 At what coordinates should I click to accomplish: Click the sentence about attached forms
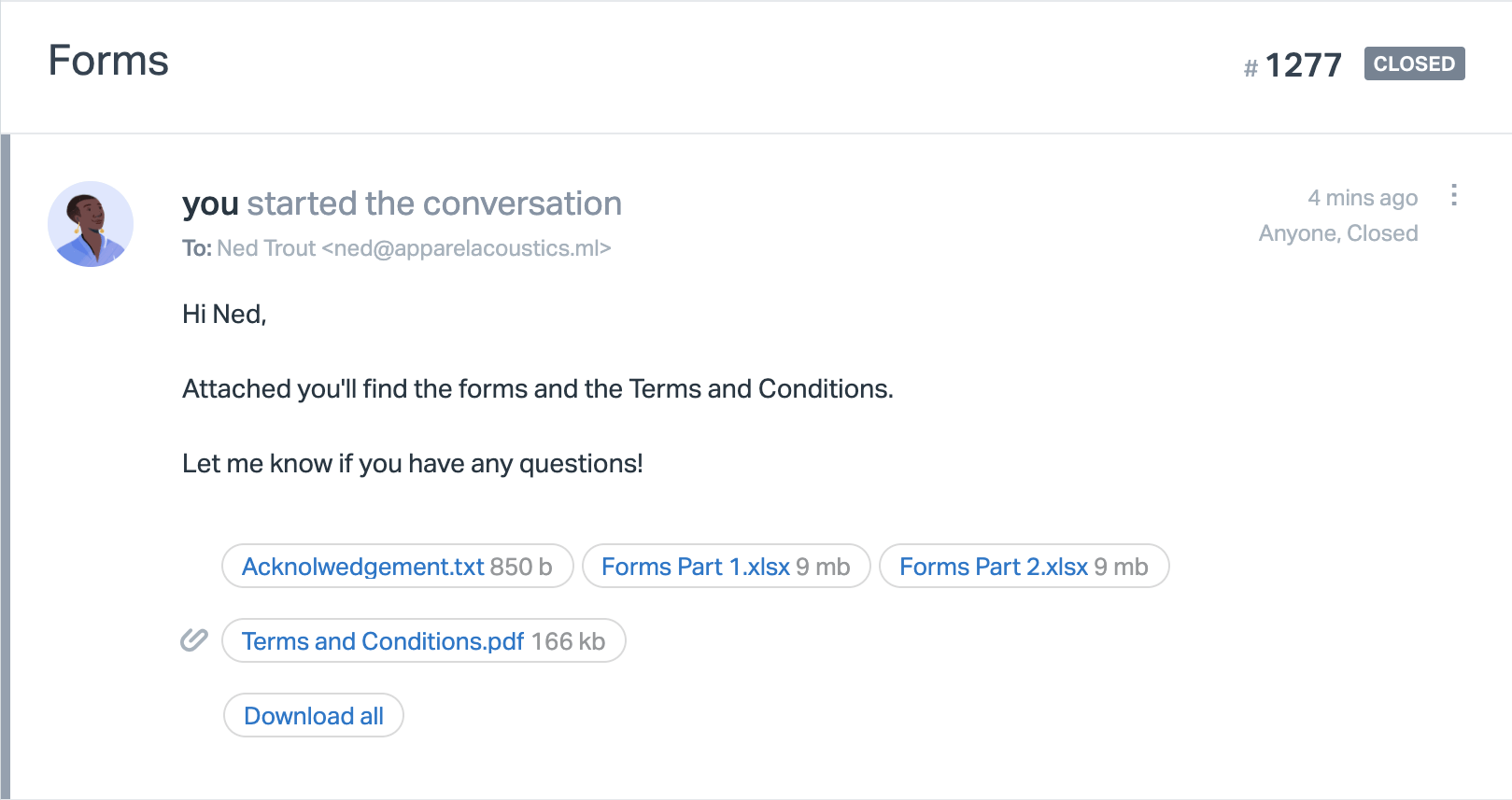537,389
